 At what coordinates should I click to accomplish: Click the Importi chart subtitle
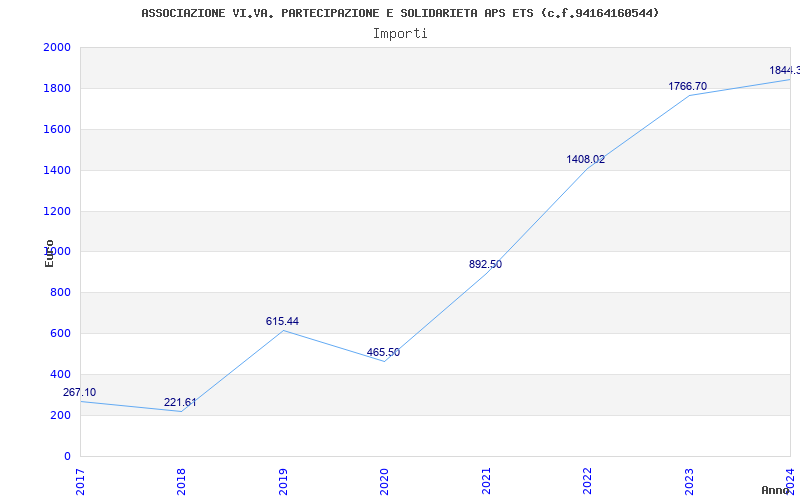tap(400, 33)
